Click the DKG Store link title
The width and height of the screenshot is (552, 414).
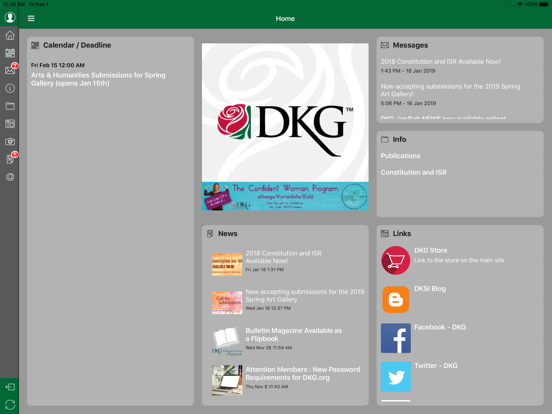pyautogui.click(x=431, y=250)
